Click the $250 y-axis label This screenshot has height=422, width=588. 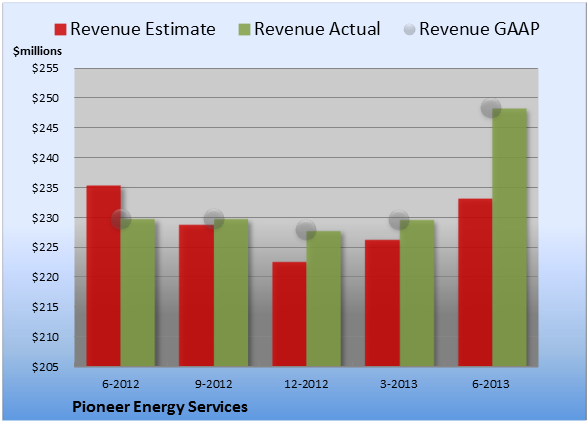[45, 98]
